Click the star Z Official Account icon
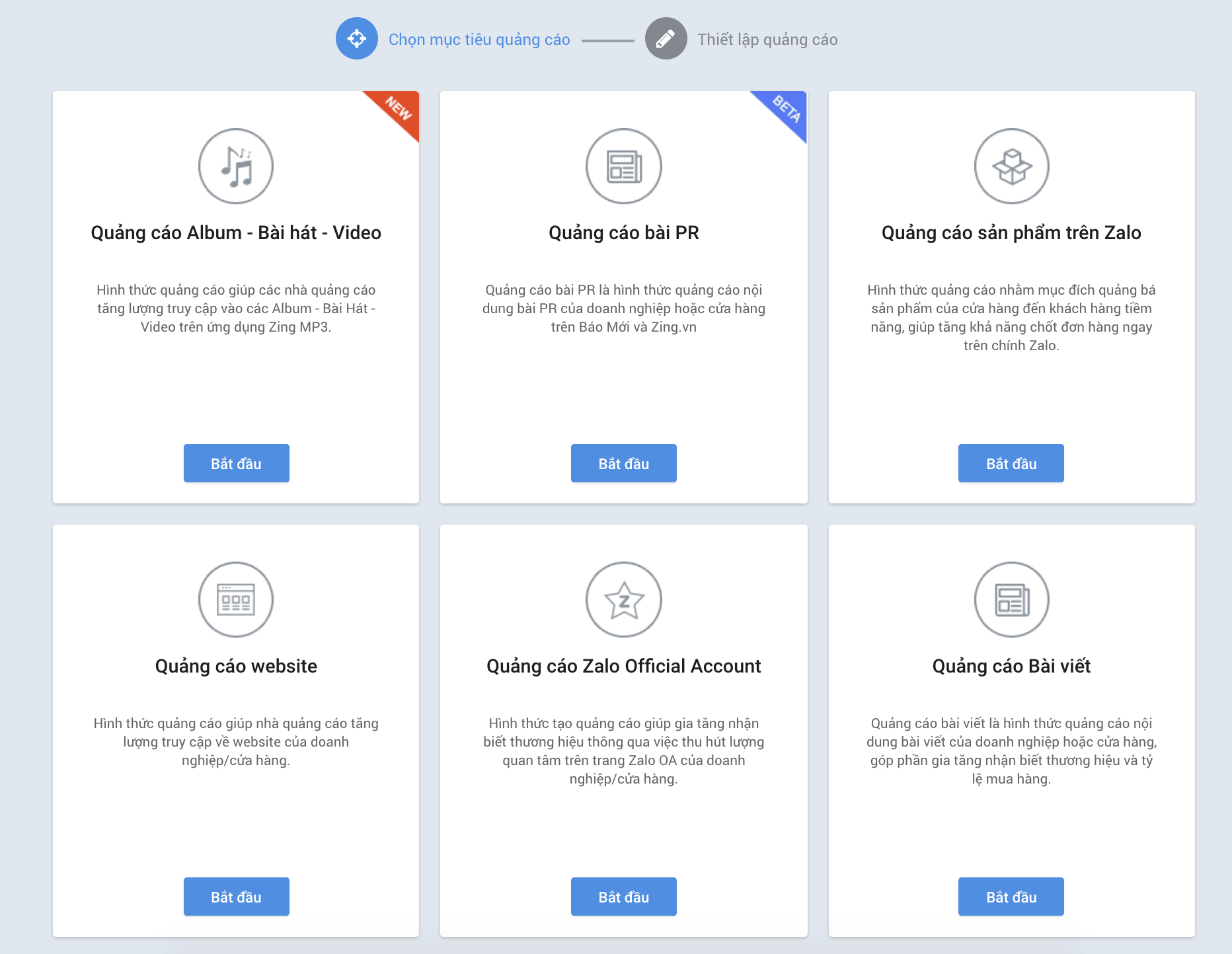Image resolution: width=1232 pixels, height=954 pixels. click(624, 600)
